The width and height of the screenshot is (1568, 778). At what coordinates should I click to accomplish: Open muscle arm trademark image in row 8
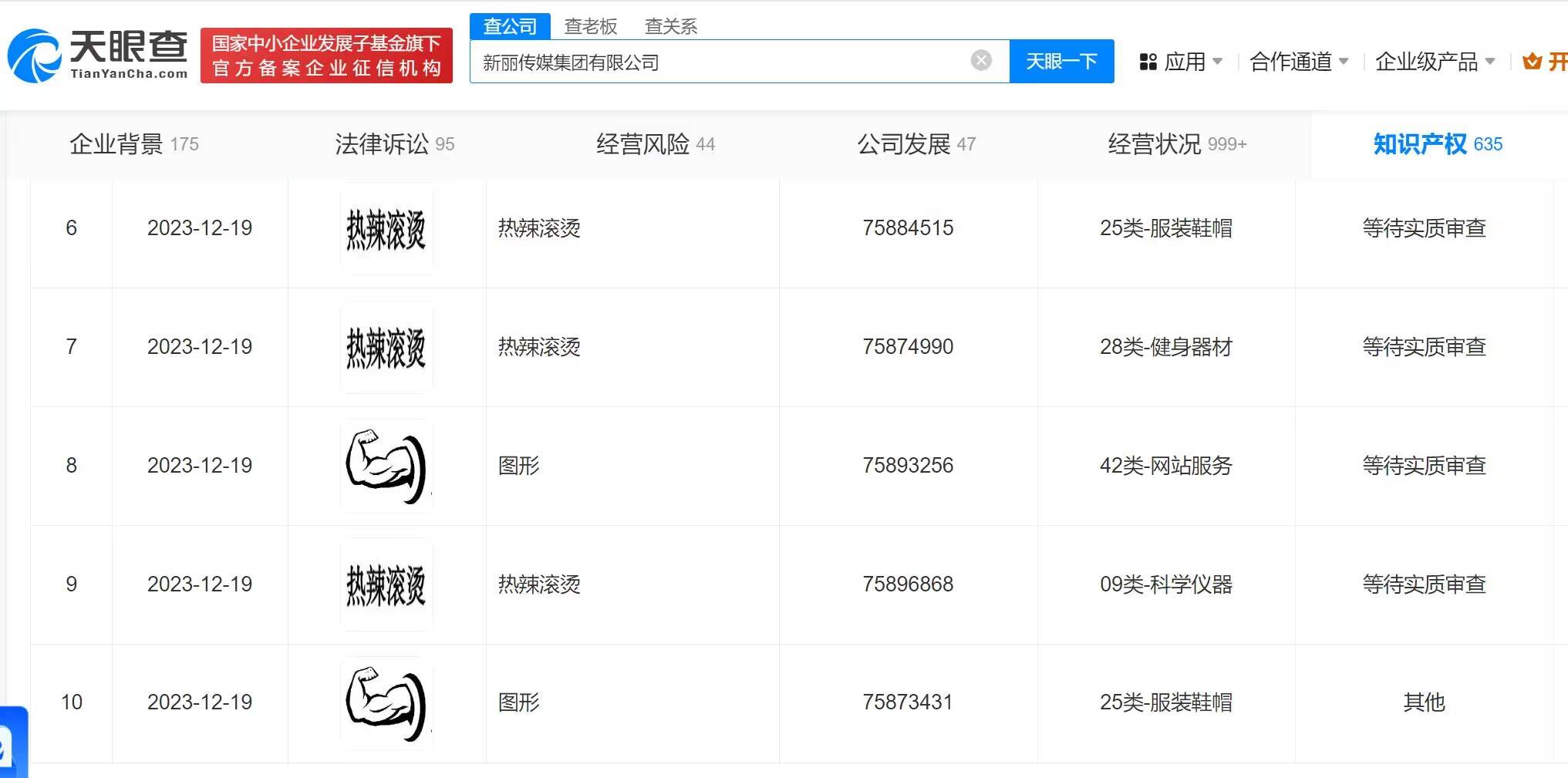click(386, 466)
